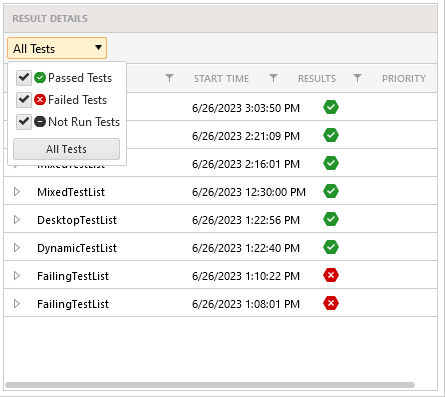Click start time 6/26/2023 2:21:09 PM

[x=246, y=136]
